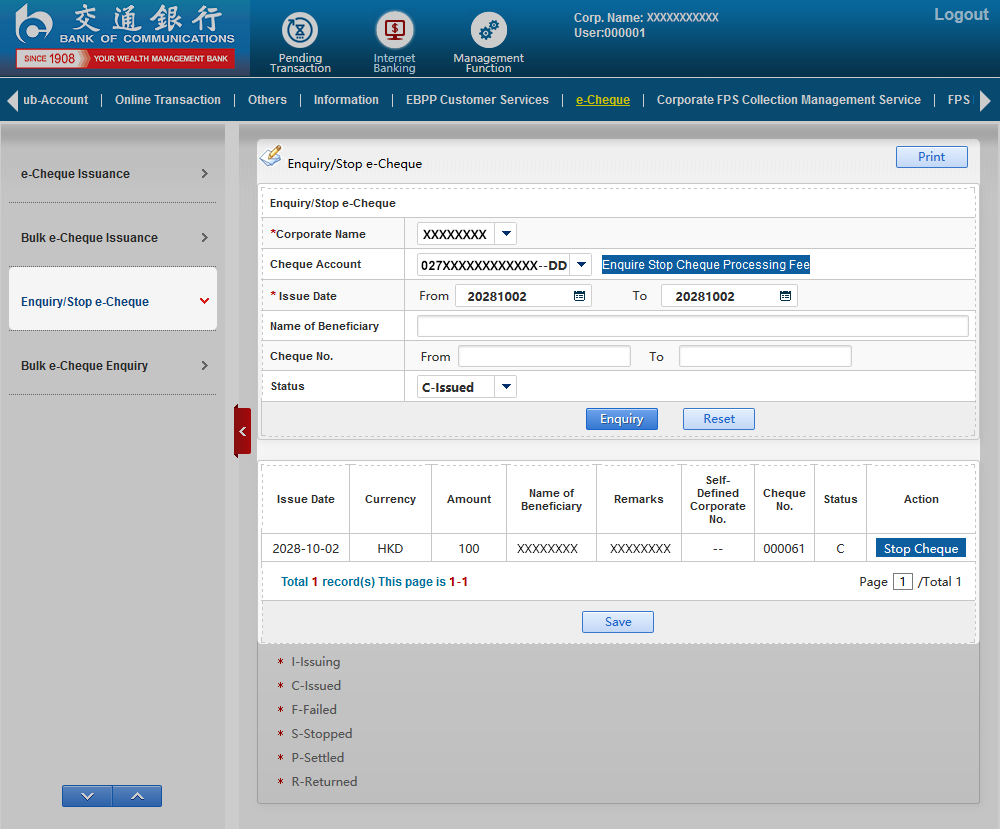Click the sidebar scroll up arrow button

137,796
